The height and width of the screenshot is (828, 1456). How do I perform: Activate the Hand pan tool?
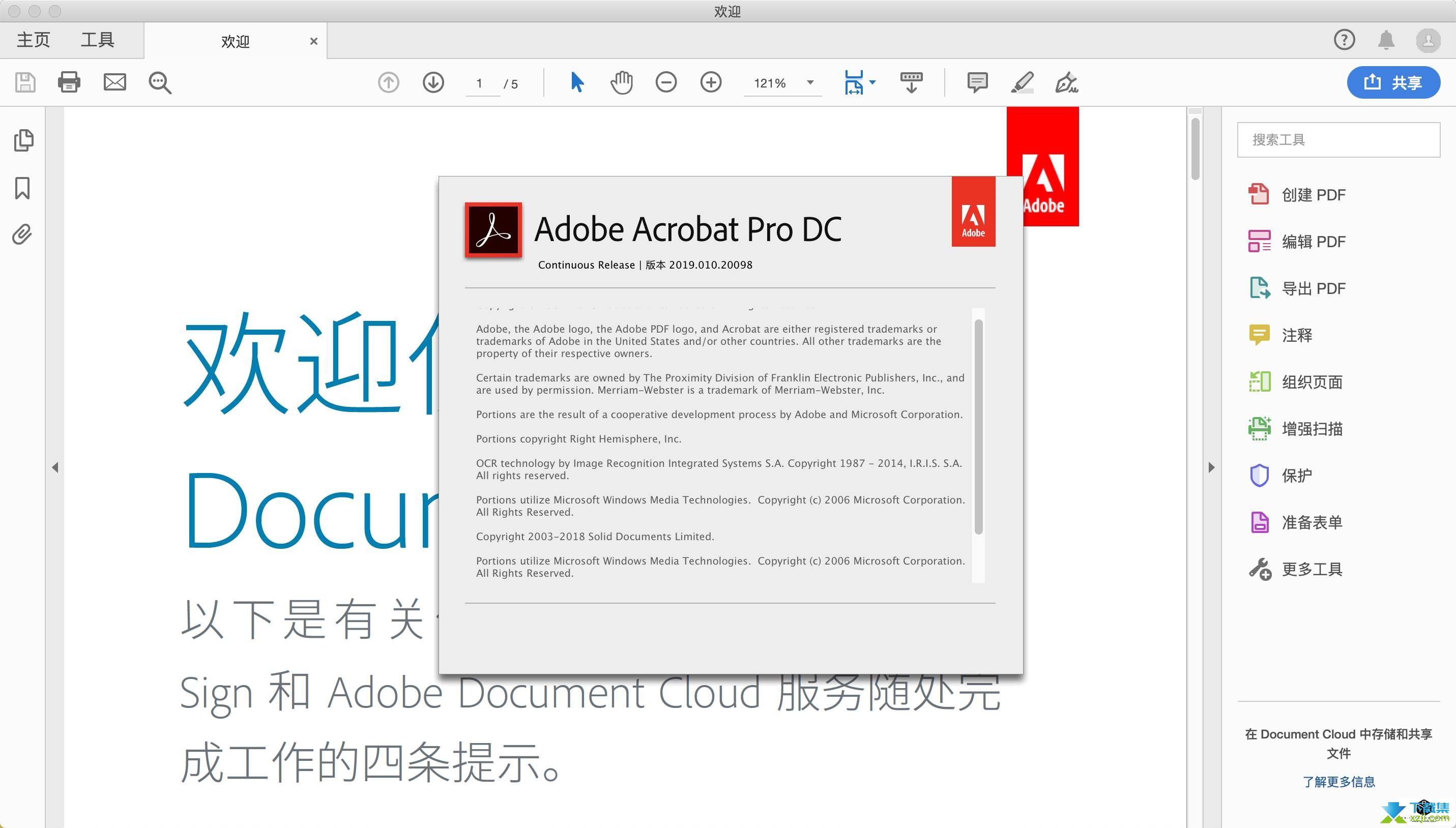pos(621,82)
